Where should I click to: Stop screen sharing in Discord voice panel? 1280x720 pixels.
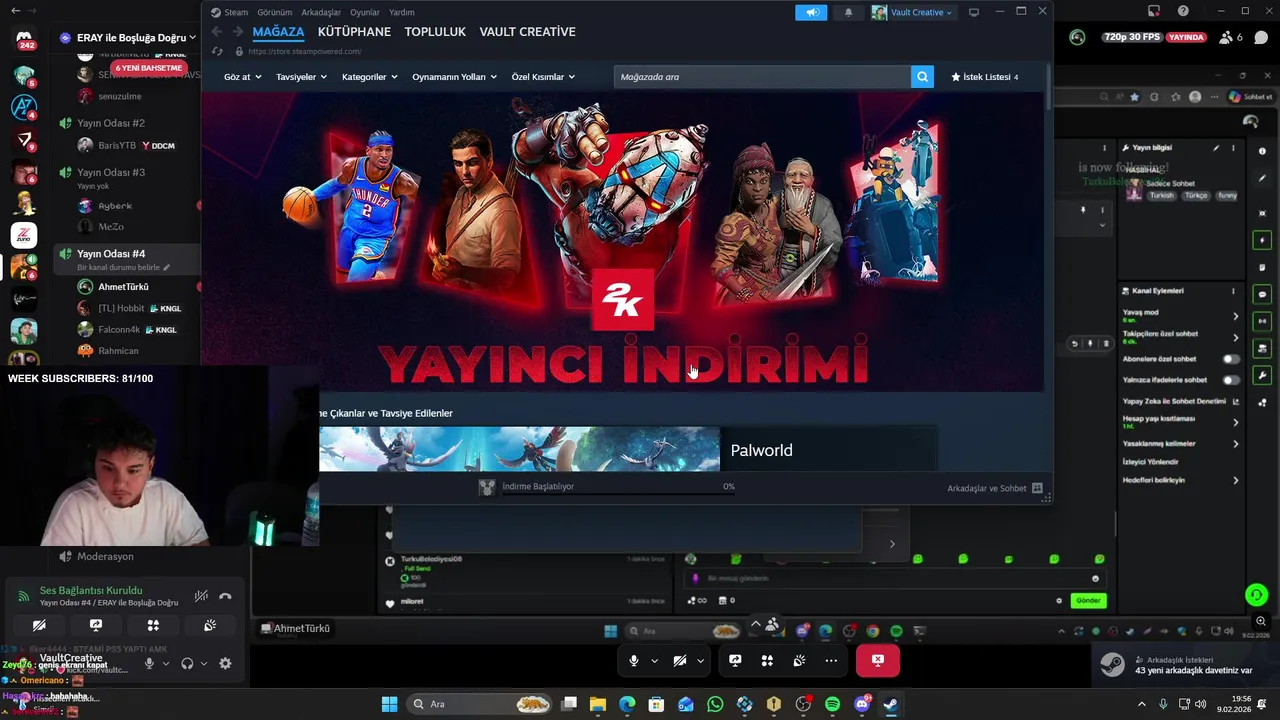pyautogui.click(x=96, y=625)
